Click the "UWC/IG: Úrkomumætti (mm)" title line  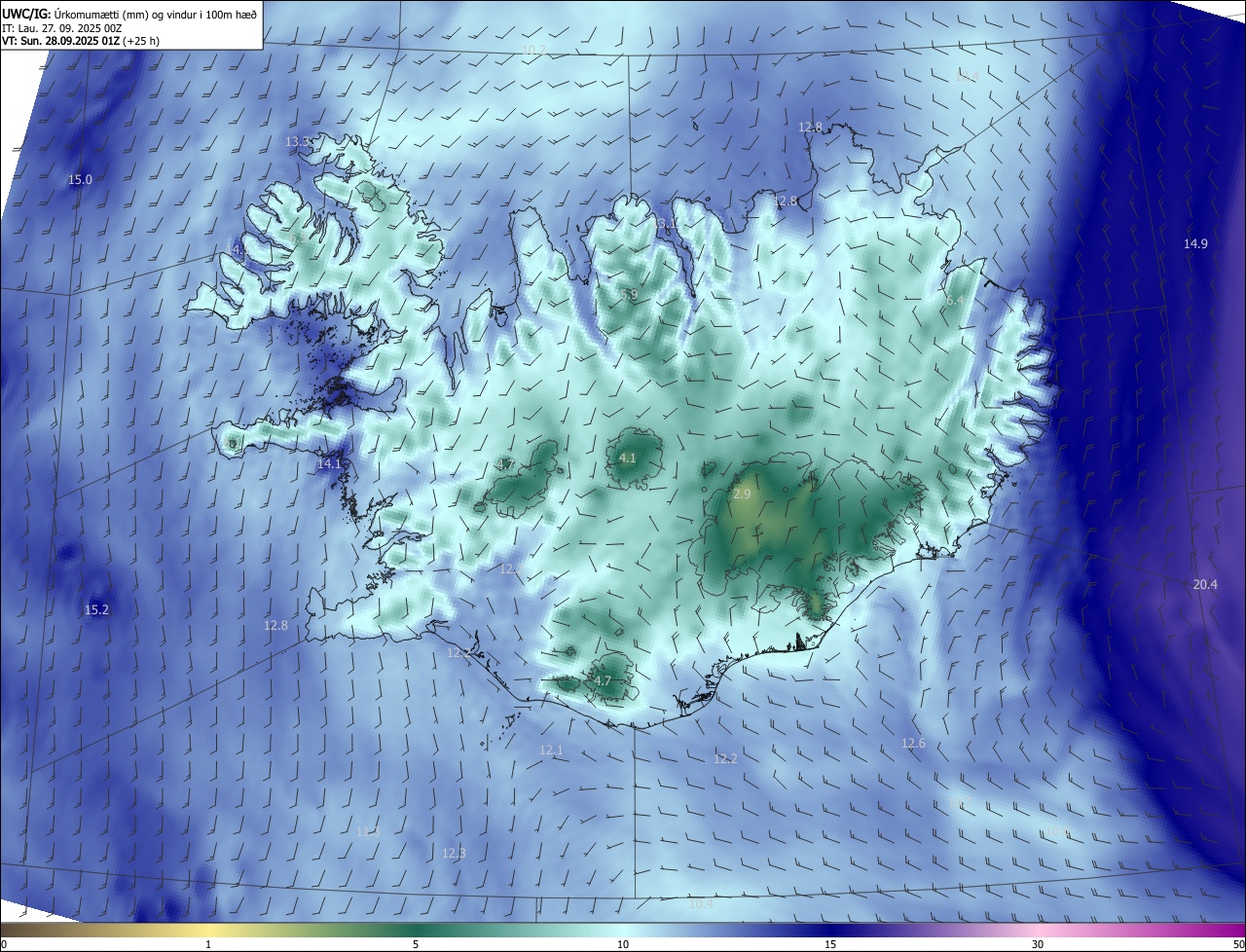[130, 14]
